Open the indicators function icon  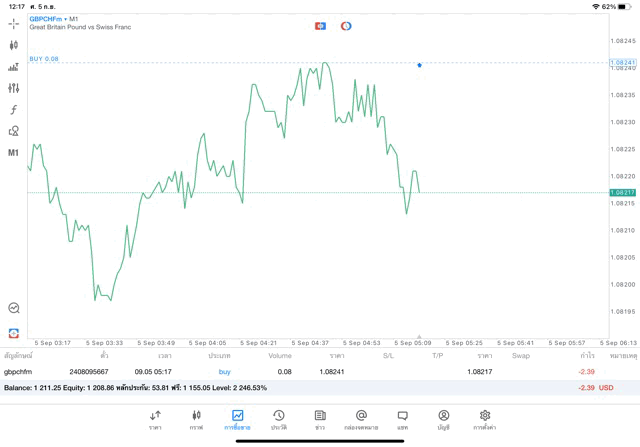coord(14,110)
